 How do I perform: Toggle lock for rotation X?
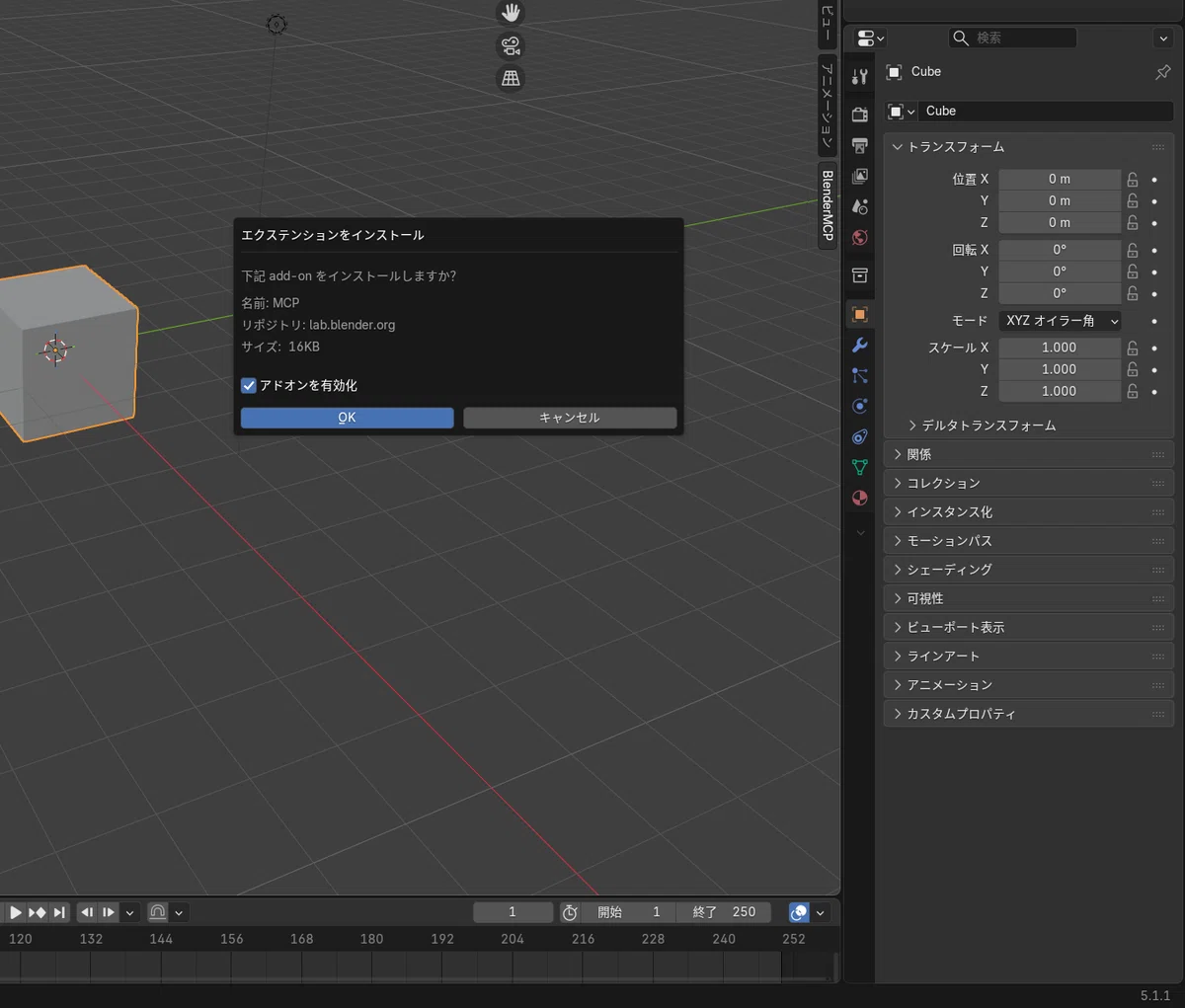click(1133, 250)
